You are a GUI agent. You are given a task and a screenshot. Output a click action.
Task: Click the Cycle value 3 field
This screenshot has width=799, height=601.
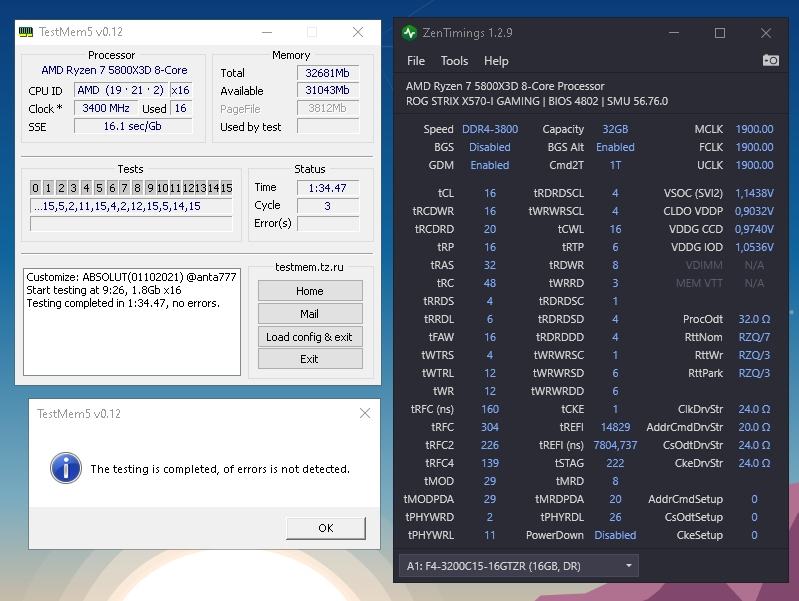tap(328, 205)
